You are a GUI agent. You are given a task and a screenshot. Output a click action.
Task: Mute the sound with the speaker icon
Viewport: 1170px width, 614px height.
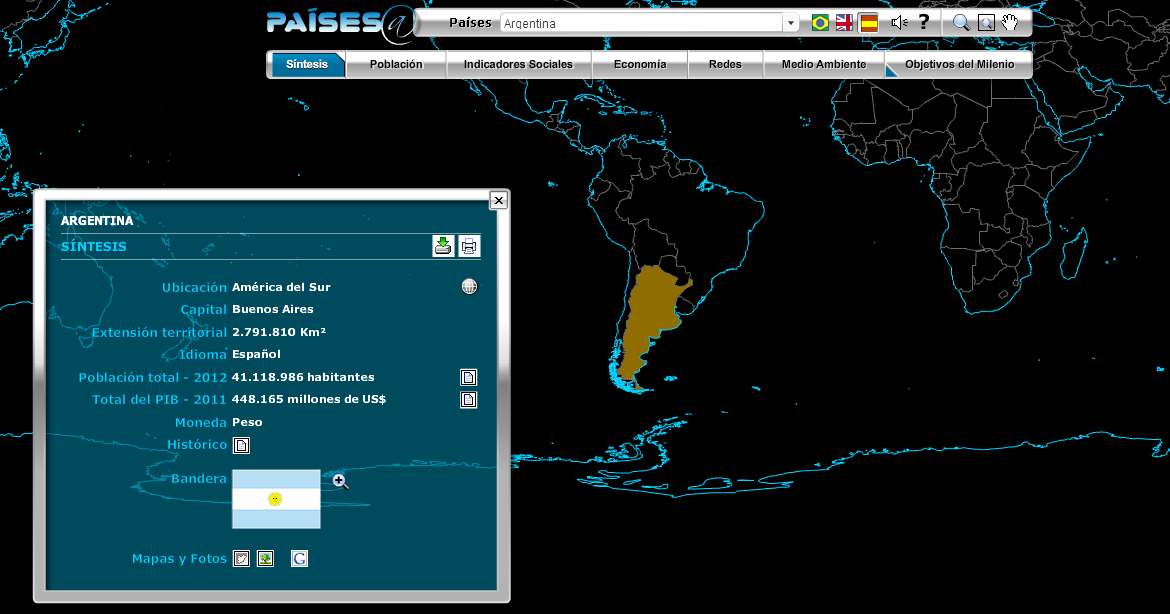897,21
